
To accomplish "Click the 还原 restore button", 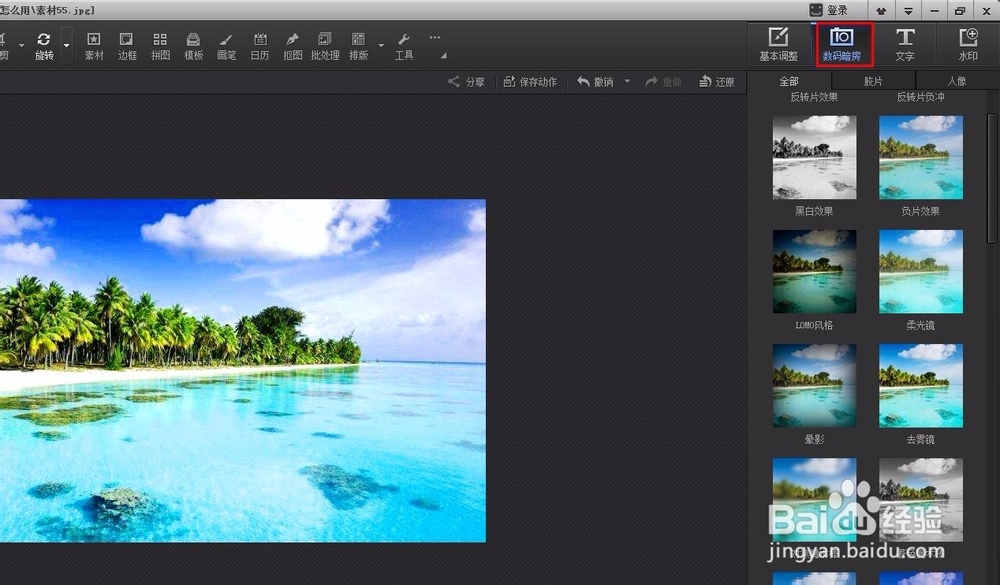I will (x=717, y=82).
